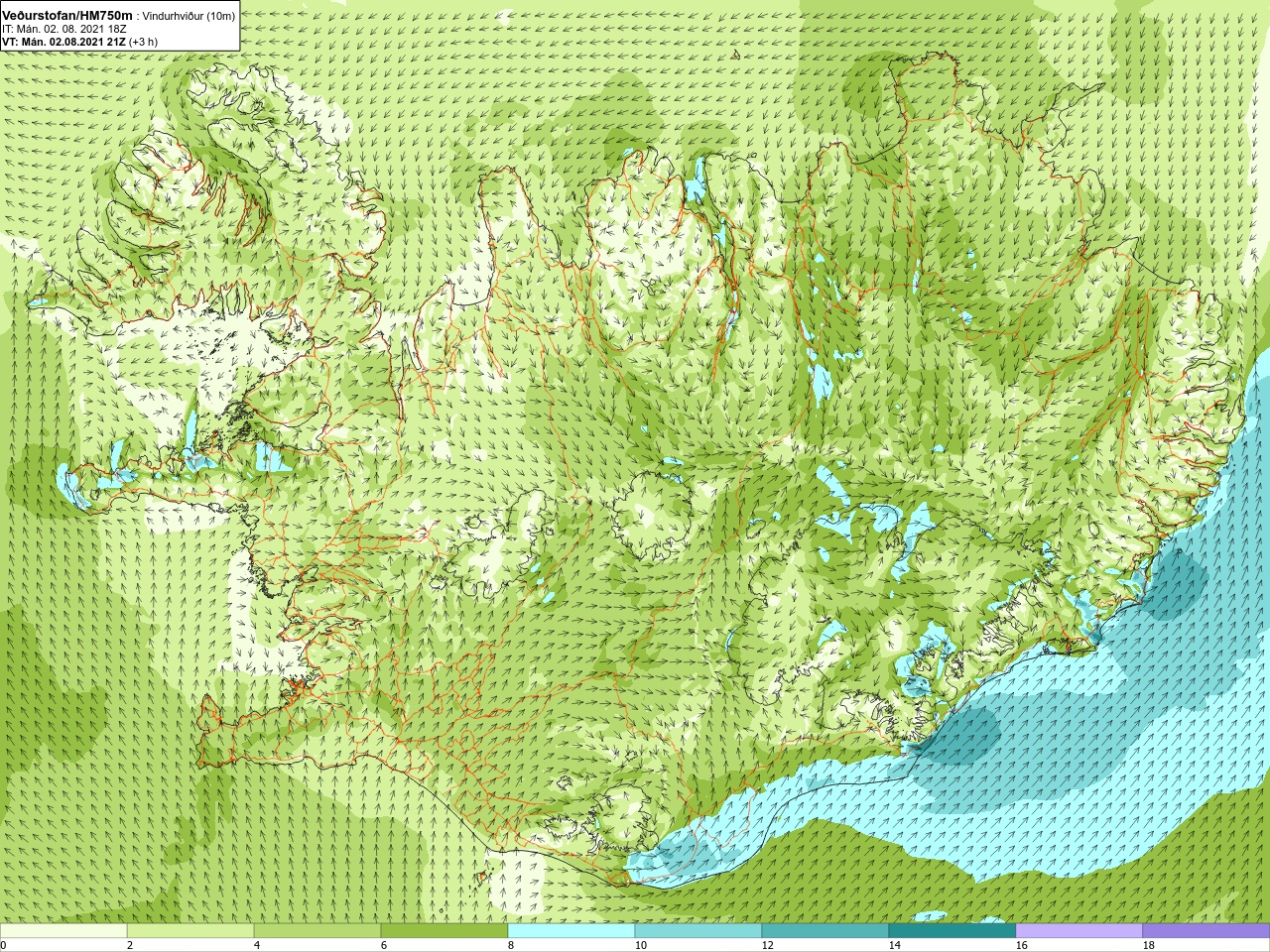
Task: Click the legend scale value 10
Action: pyautogui.click(x=641, y=945)
